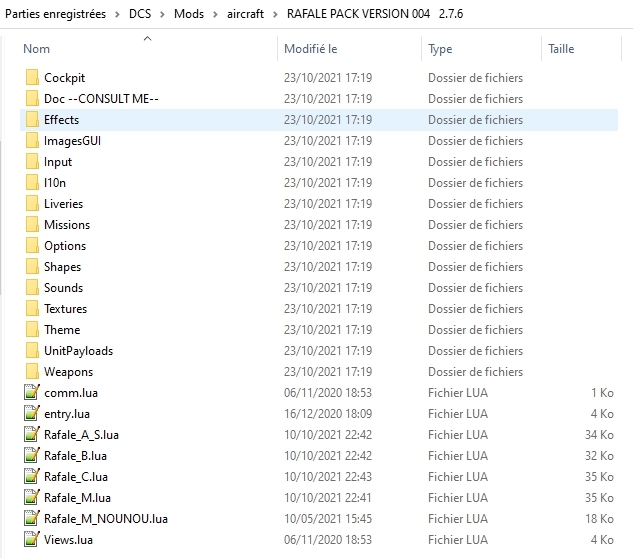Select the Sounds folder icon
This screenshot has width=633, height=558.
coord(32,287)
